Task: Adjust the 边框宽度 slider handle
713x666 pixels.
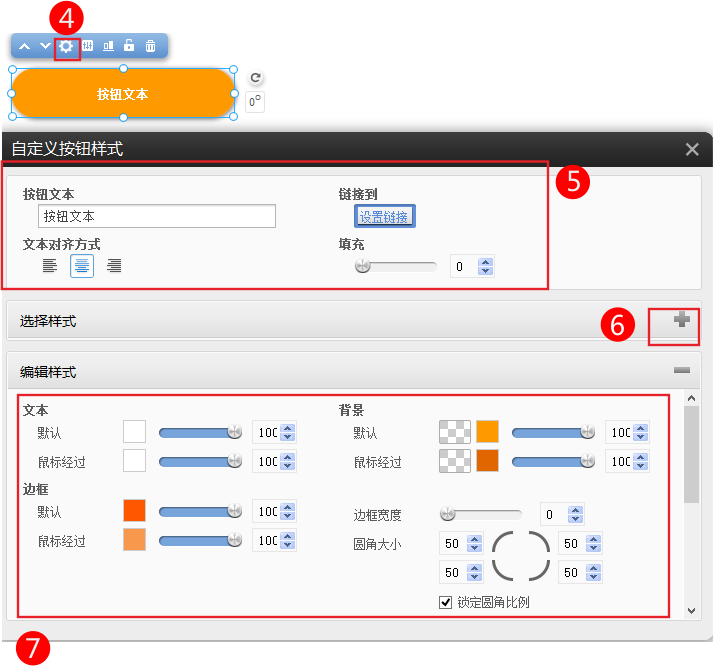Action: [448, 514]
